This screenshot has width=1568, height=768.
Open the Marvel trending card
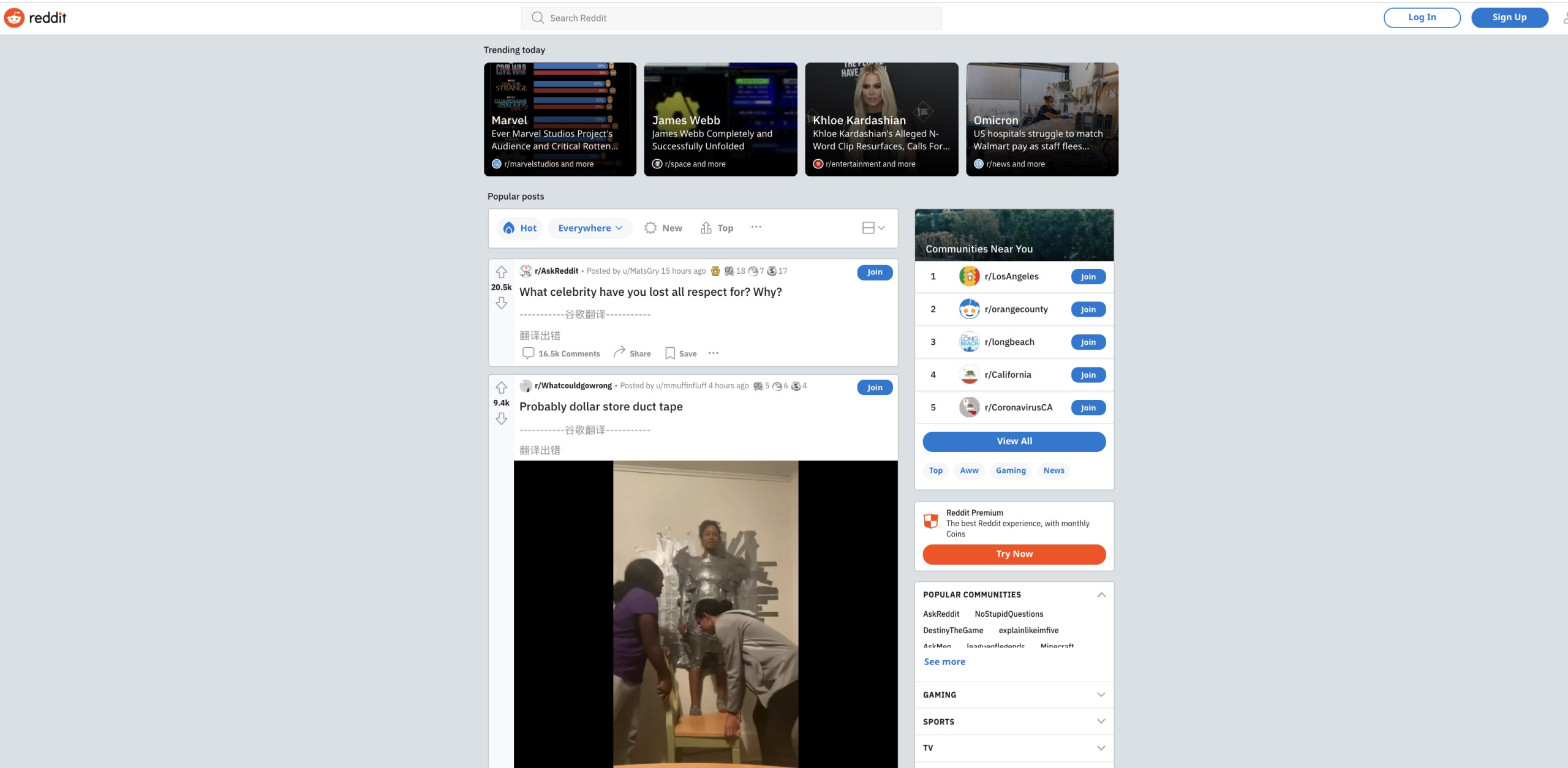(560, 119)
